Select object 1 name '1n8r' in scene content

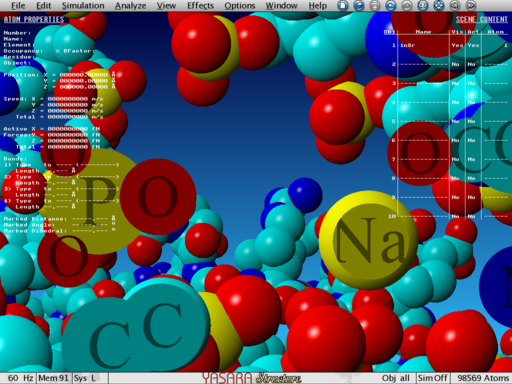408,45
